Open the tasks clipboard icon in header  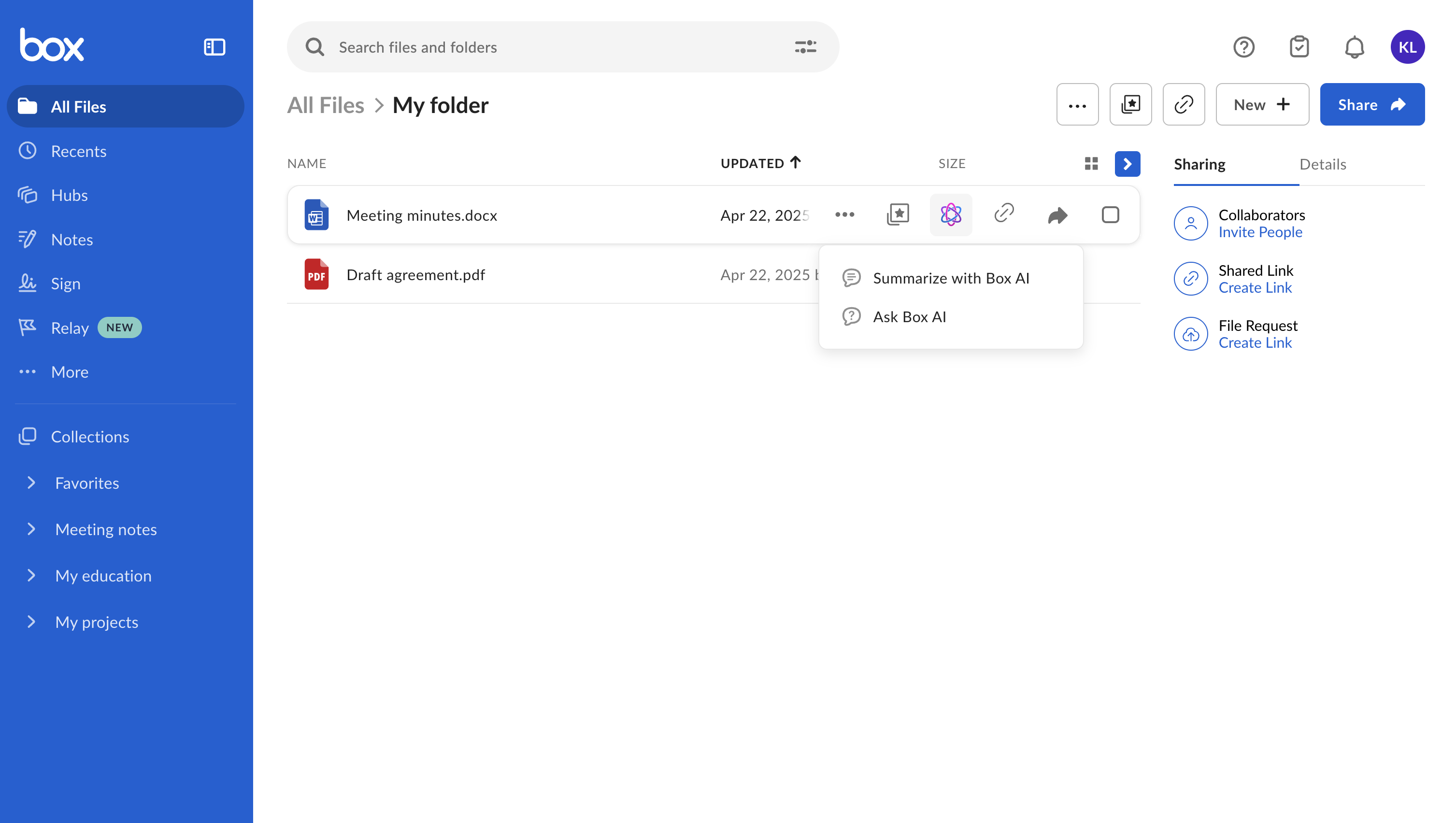tap(1299, 47)
